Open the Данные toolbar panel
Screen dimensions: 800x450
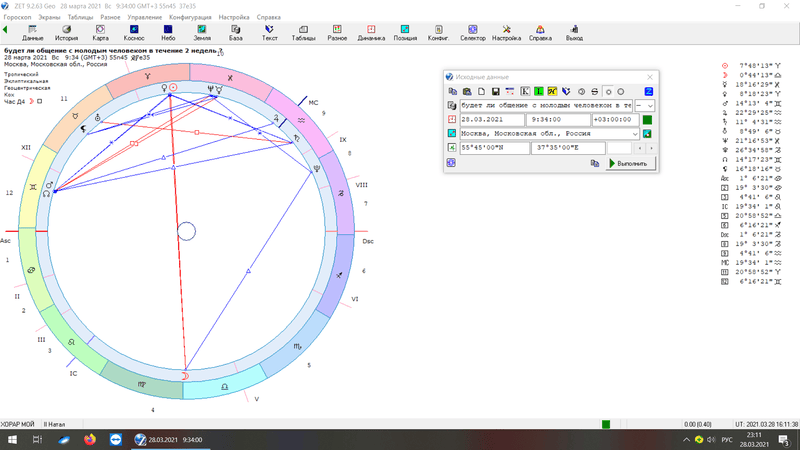coord(33,33)
